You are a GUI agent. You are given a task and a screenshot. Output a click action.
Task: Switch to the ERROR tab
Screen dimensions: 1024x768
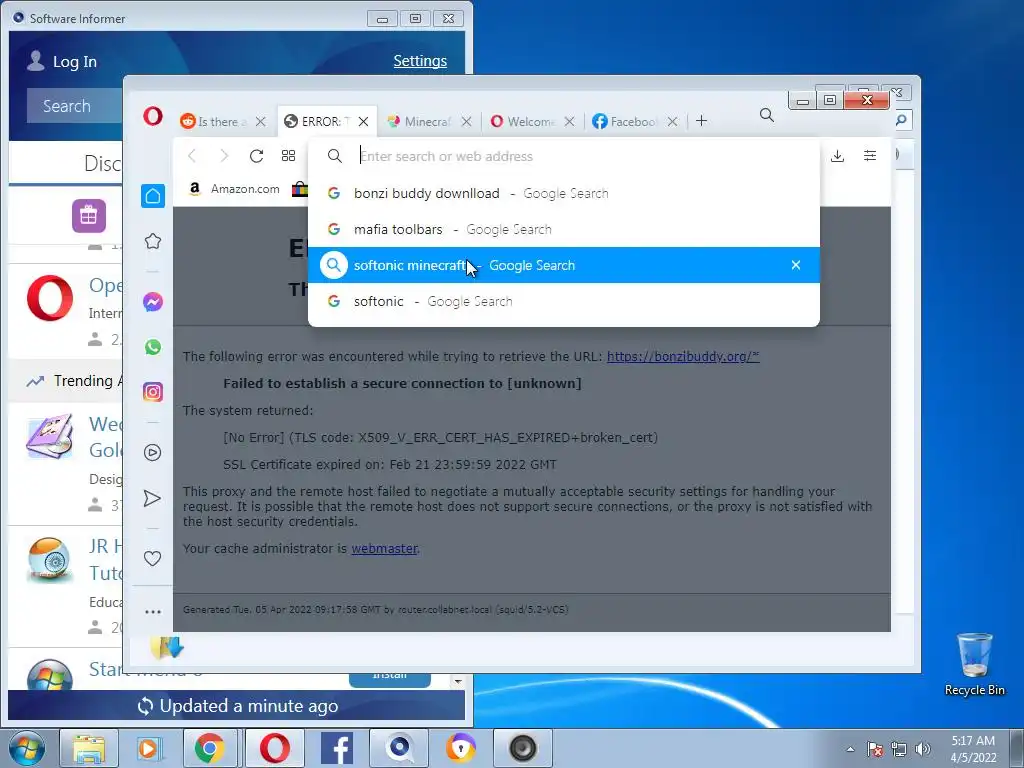pyautogui.click(x=318, y=121)
